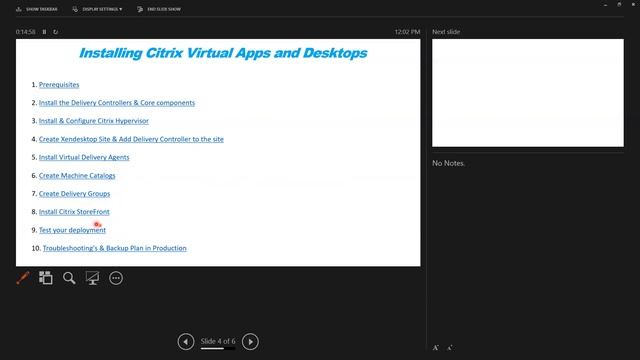Go to the previous slide
This screenshot has width=640, height=360.
(186, 342)
